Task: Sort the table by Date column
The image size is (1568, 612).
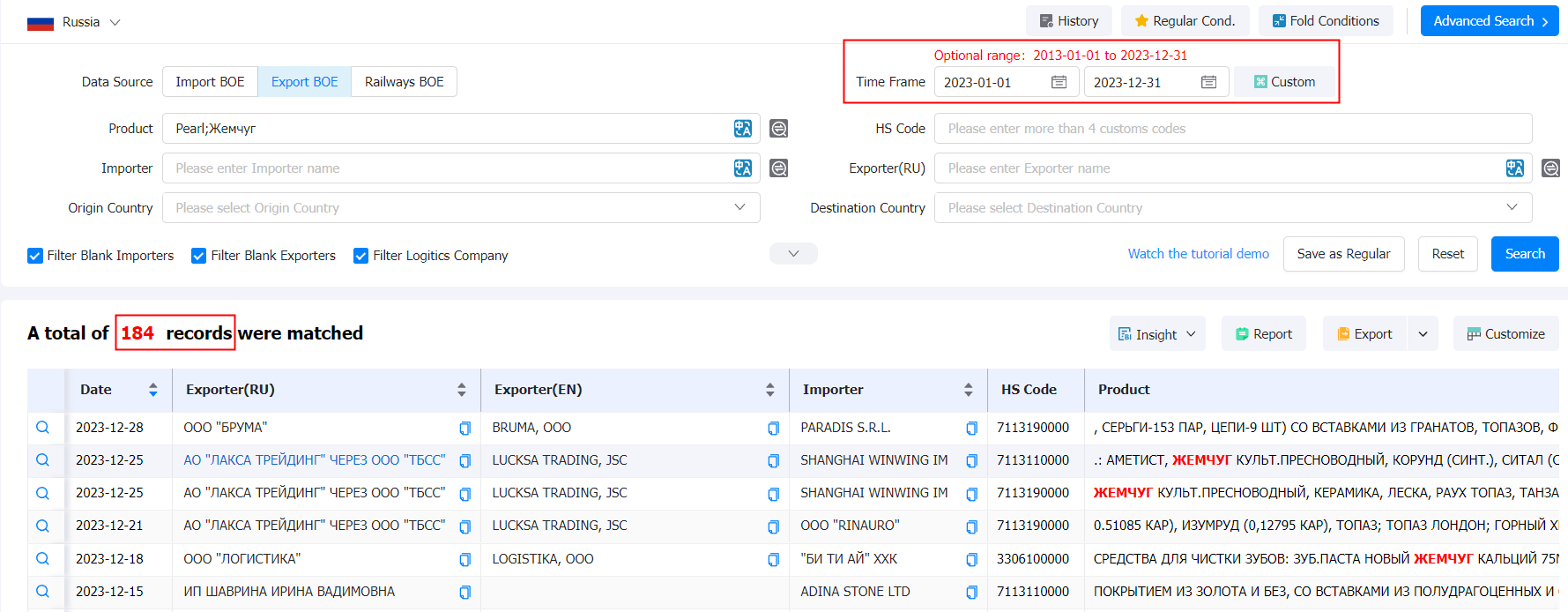Action: click(152, 390)
